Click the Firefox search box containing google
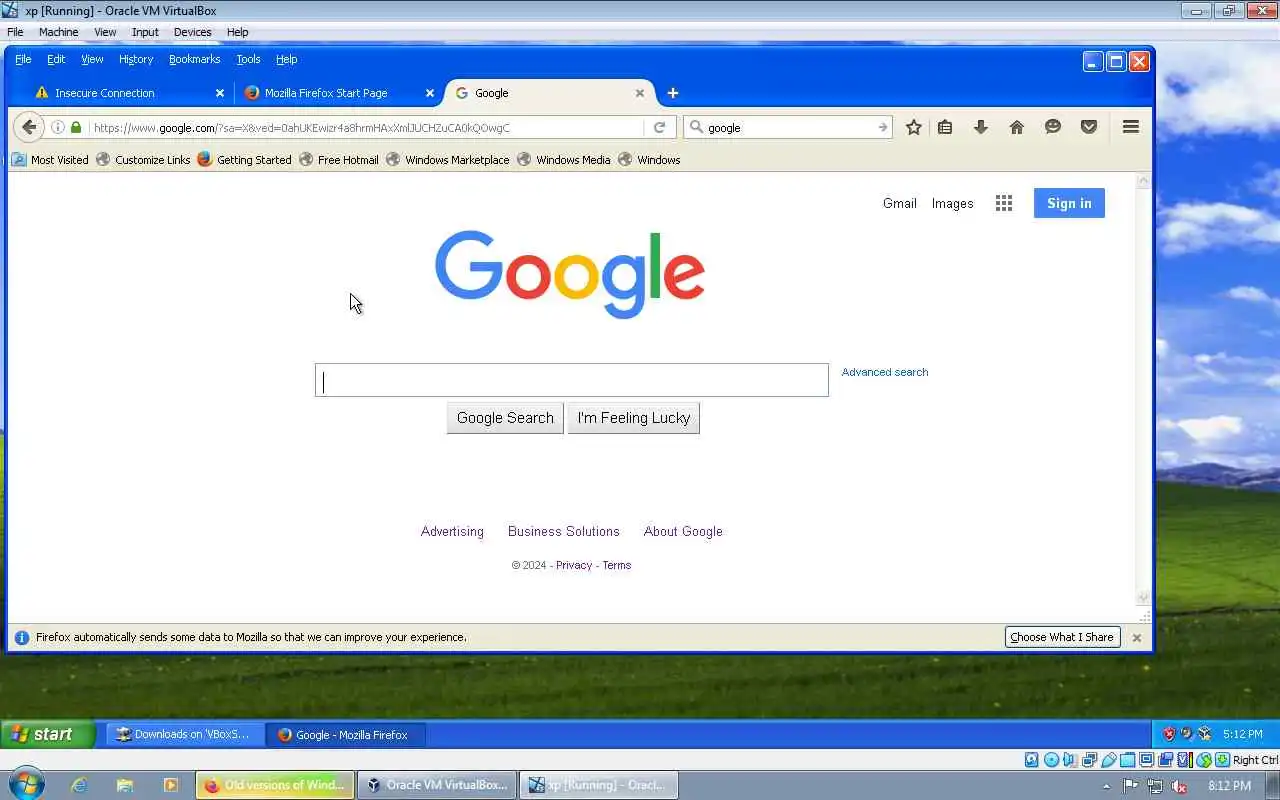This screenshot has height=800, width=1280. [790, 127]
